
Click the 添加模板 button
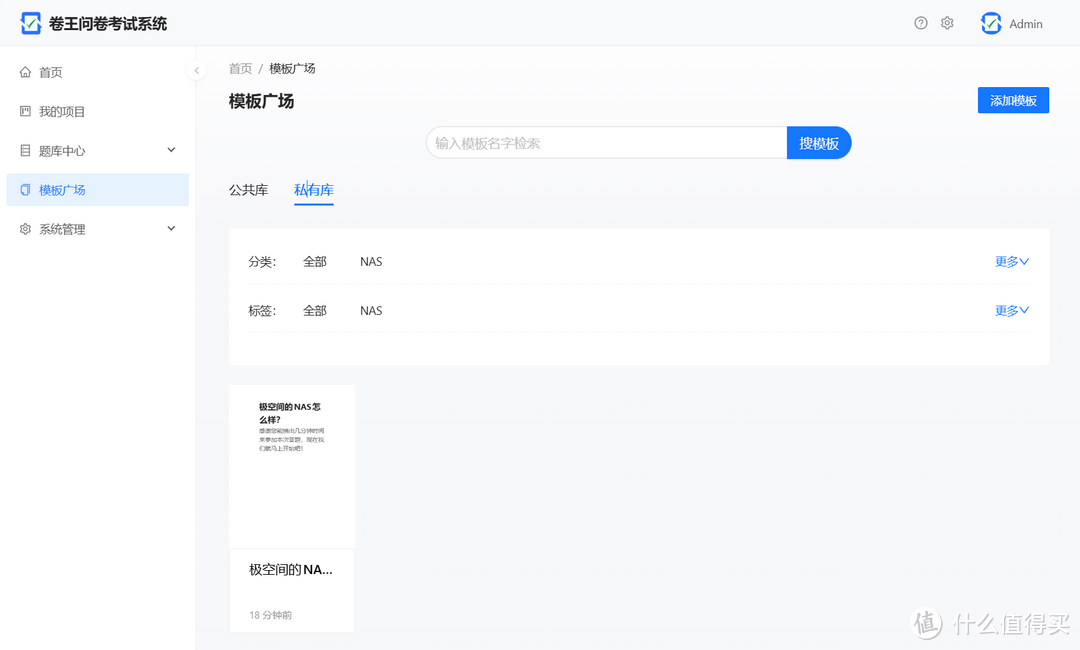point(1013,100)
